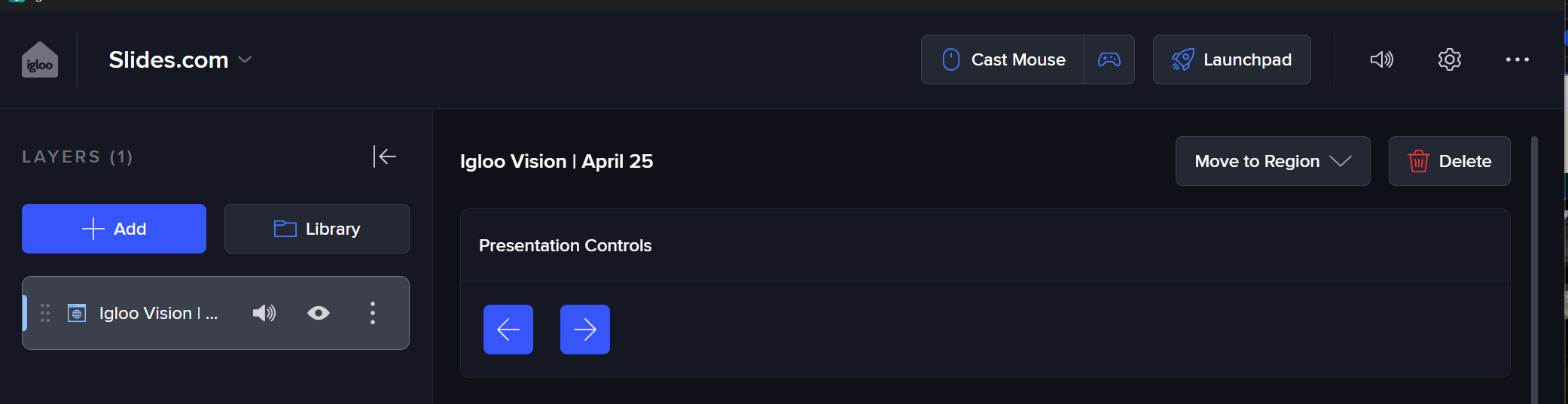Viewport: 1568px width, 404px height.
Task: Open the game controller cast option
Action: tap(1109, 59)
